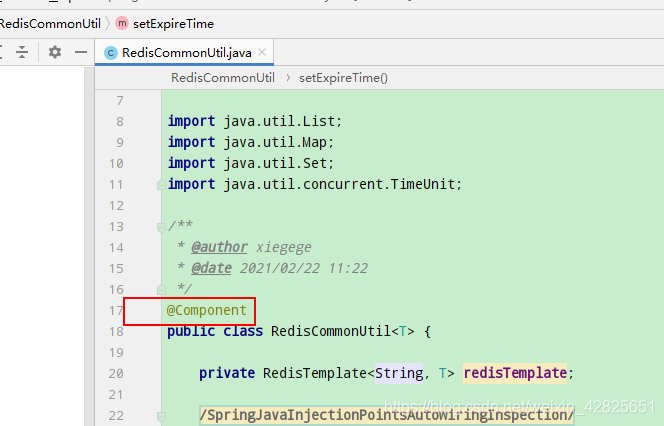Click date value 2021/02/22 11:22

point(304,268)
